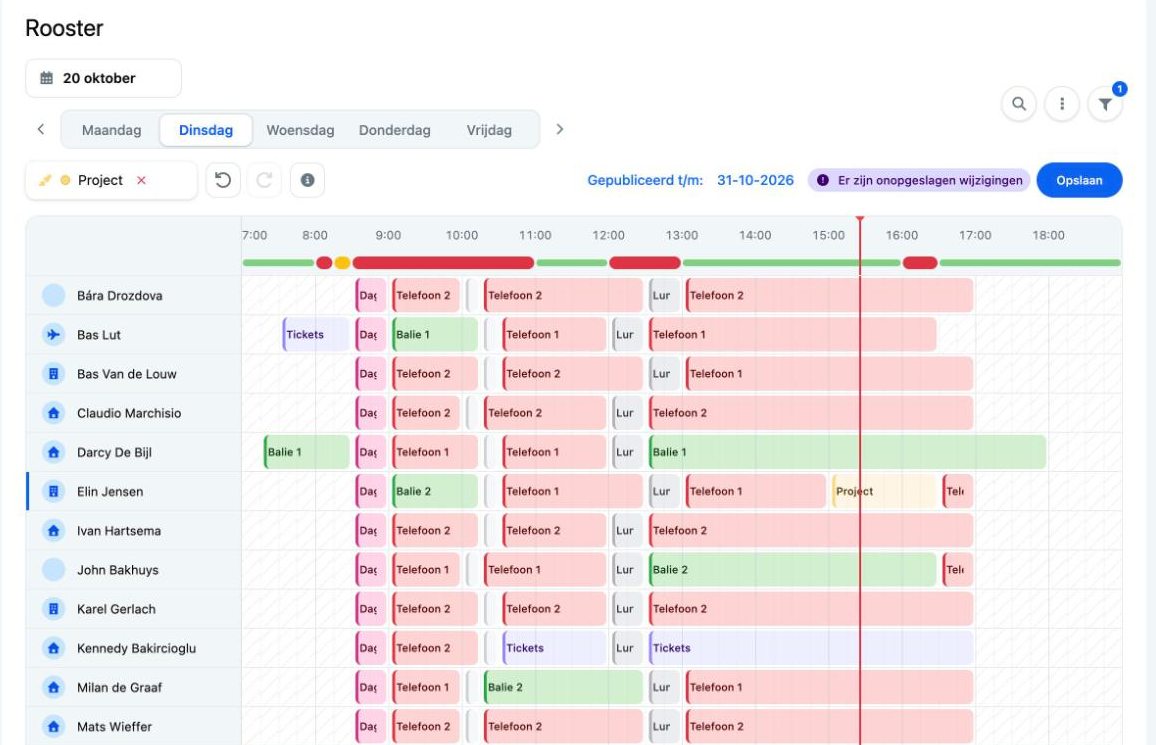Switch to the Woensdag tab
Screen dimensions: 1156x745
pos(300,130)
